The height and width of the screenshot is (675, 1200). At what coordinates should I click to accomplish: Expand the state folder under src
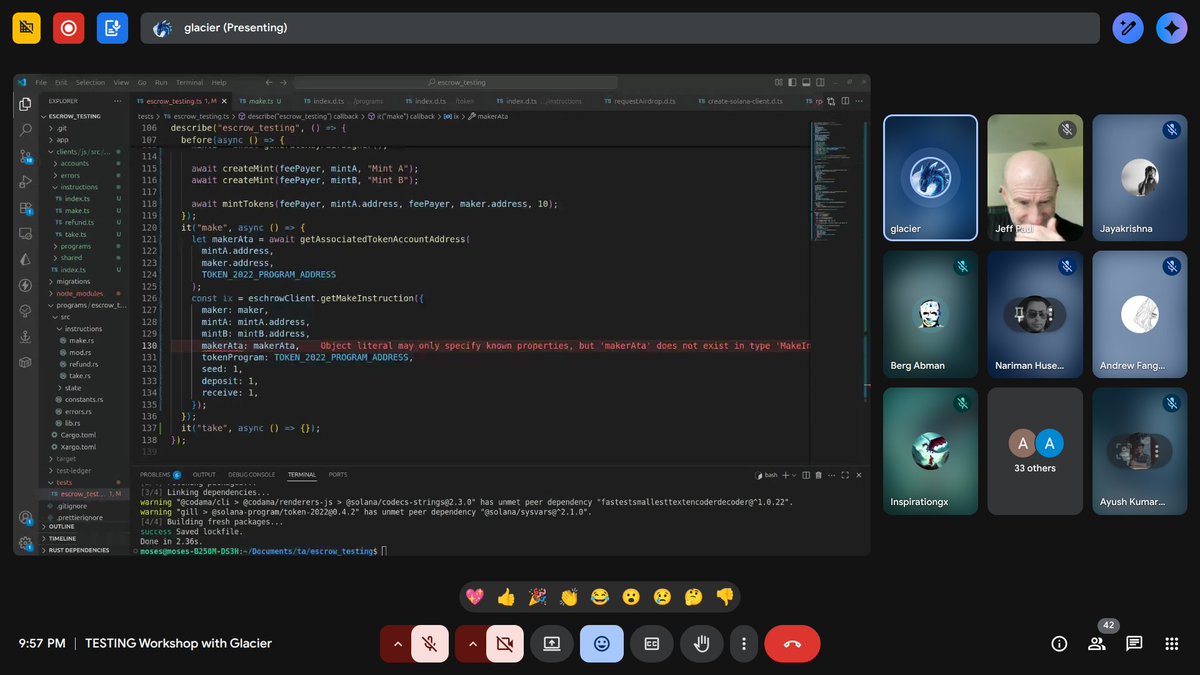point(73,388)
